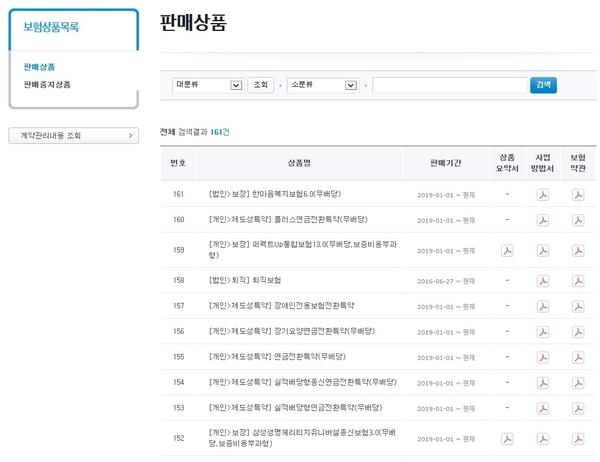Open 사업방법서 PDF for product 152
This screenshot has width=600, height=462.
pos(543,439)
